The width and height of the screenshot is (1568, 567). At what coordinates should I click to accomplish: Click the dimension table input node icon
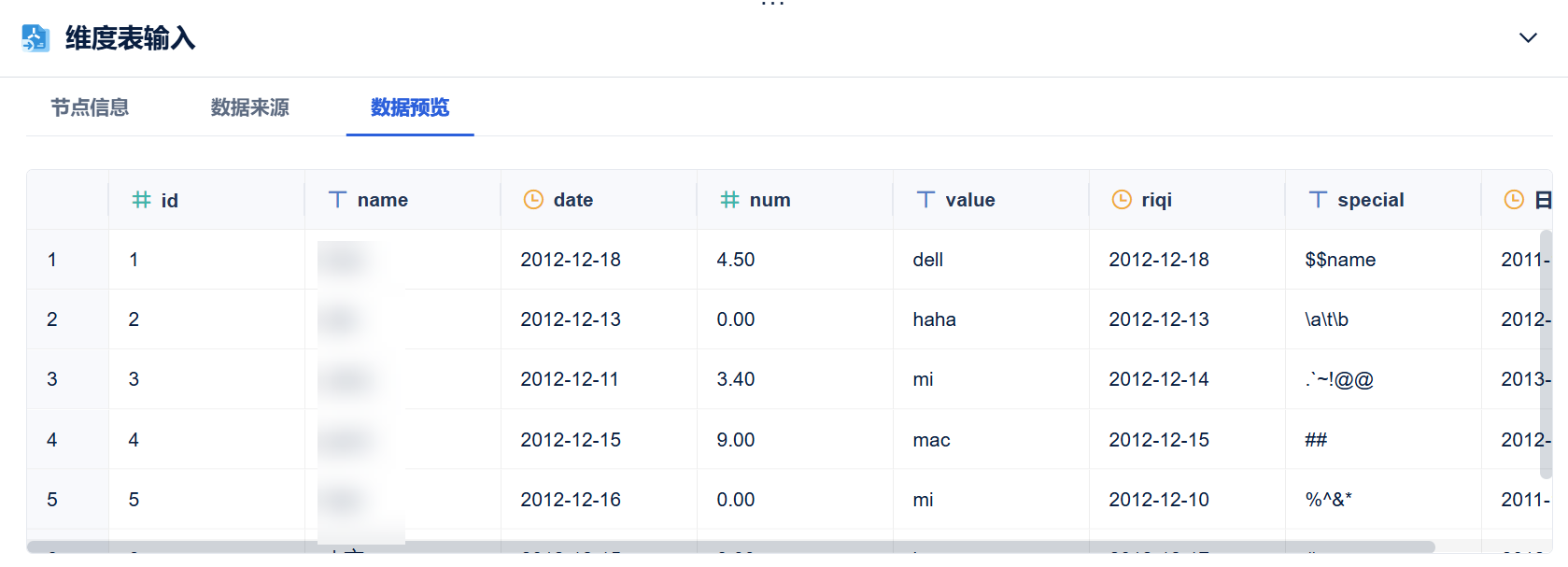click(x=35, y=38)
